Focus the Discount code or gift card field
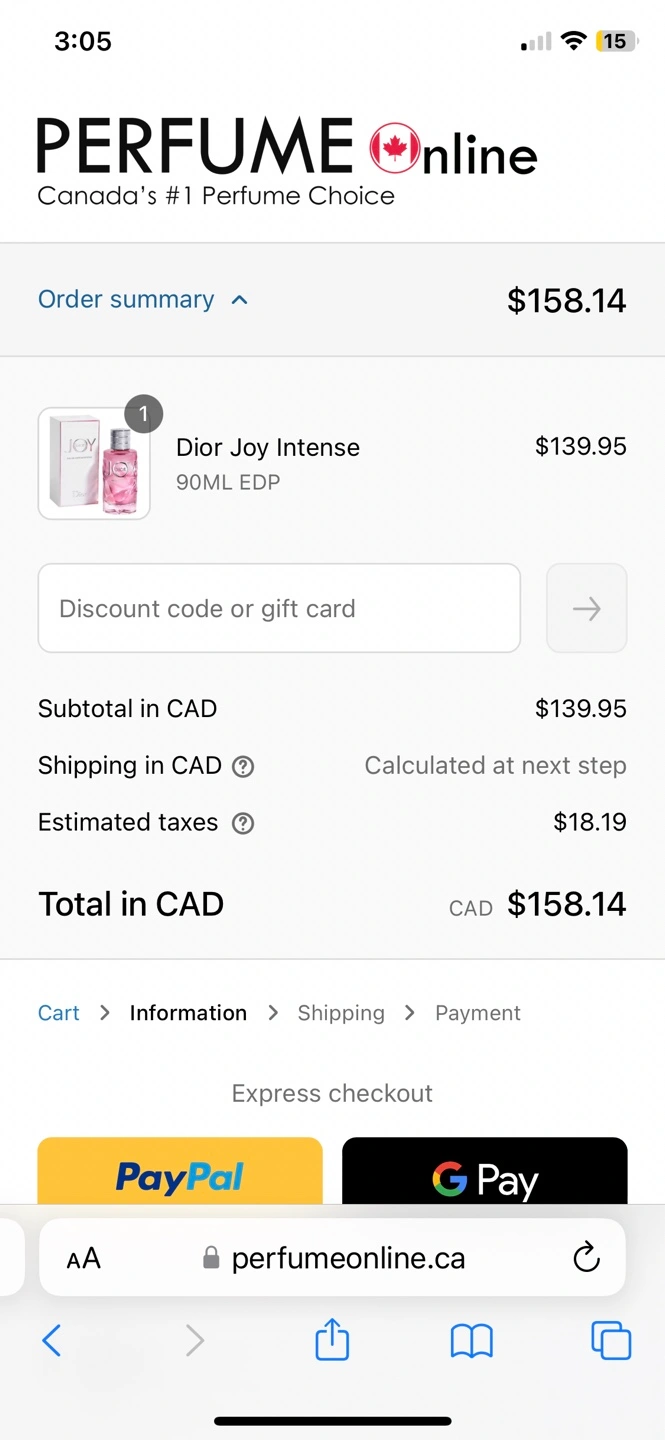Viewport: 665px width, 1440px height. [279, 608]
